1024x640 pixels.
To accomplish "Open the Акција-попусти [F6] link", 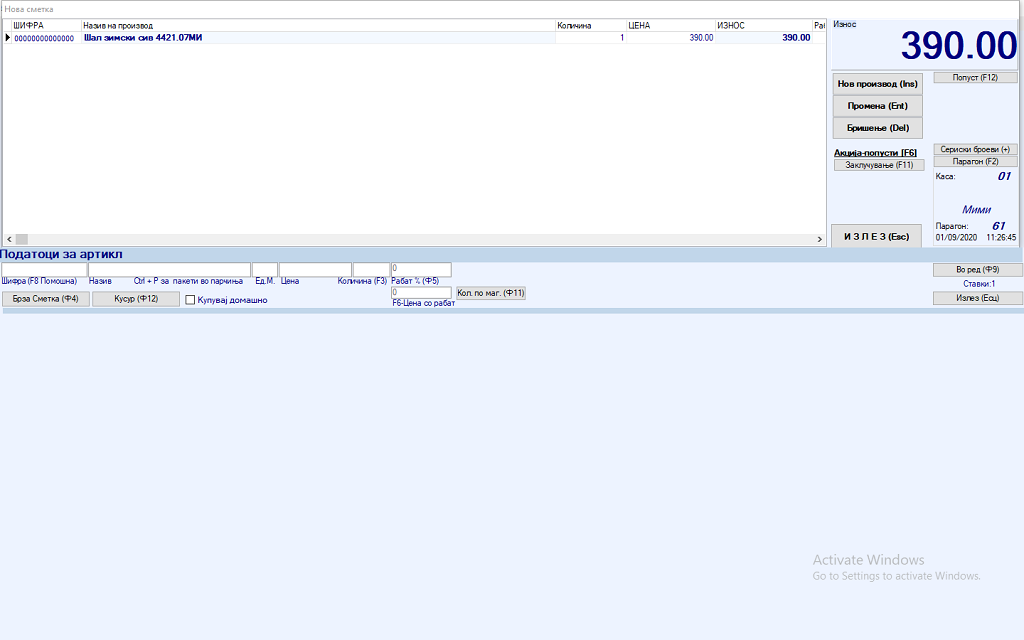I will click(875, 153).
